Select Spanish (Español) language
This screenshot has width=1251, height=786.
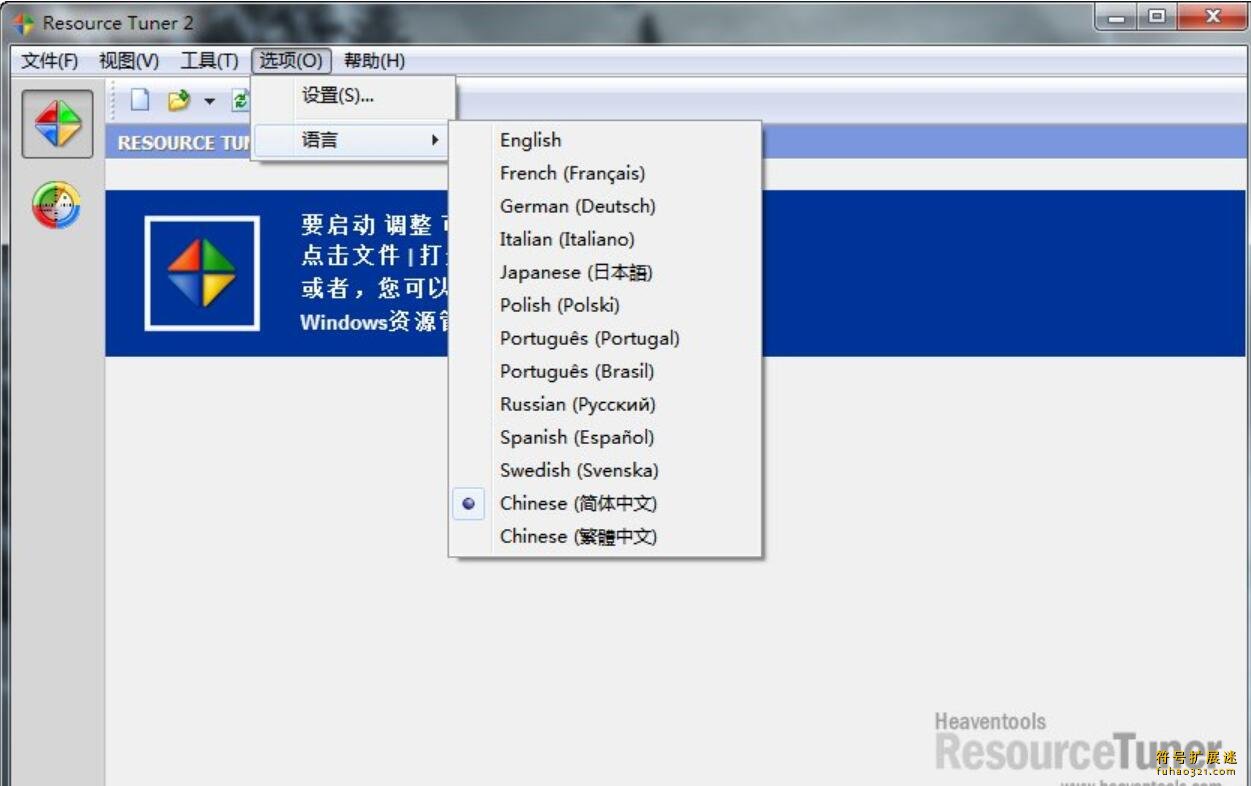pyautogui.click(x=605, y=437)
